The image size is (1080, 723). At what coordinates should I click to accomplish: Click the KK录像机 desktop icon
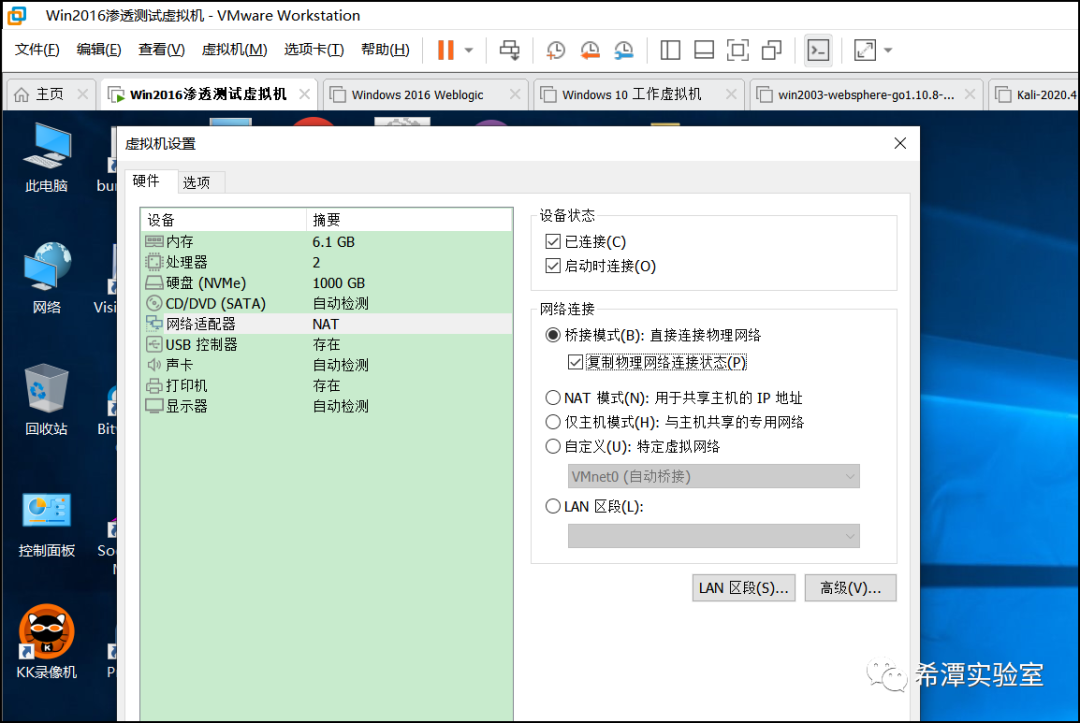pos(46,642)
